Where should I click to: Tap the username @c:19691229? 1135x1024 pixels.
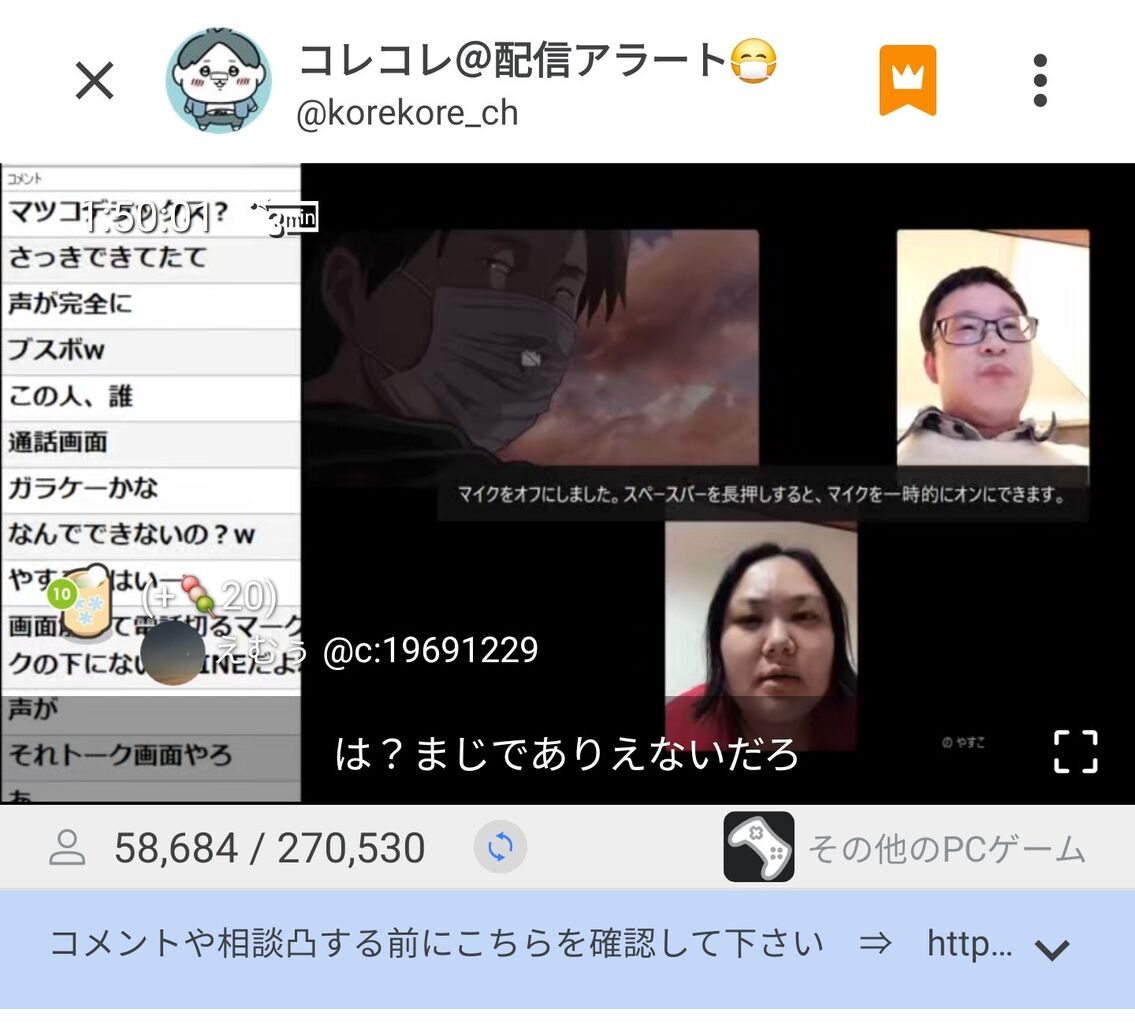tap(430, 650)
